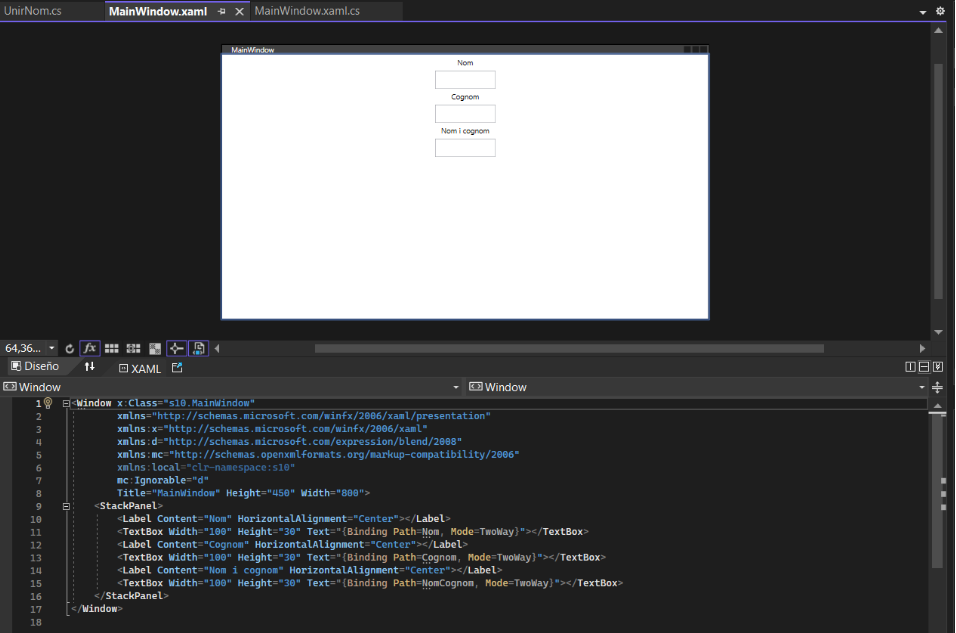The image size is (956, 633).
Task: Switch to MainWindow.xaml.cs tab
Action: point(307,11)
